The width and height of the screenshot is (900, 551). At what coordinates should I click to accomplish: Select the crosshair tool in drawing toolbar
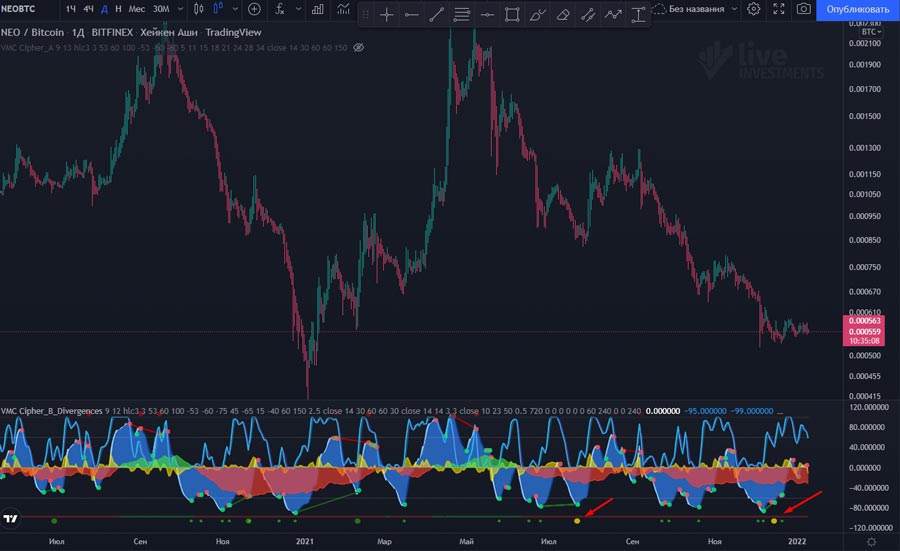(x=387, y=15)
